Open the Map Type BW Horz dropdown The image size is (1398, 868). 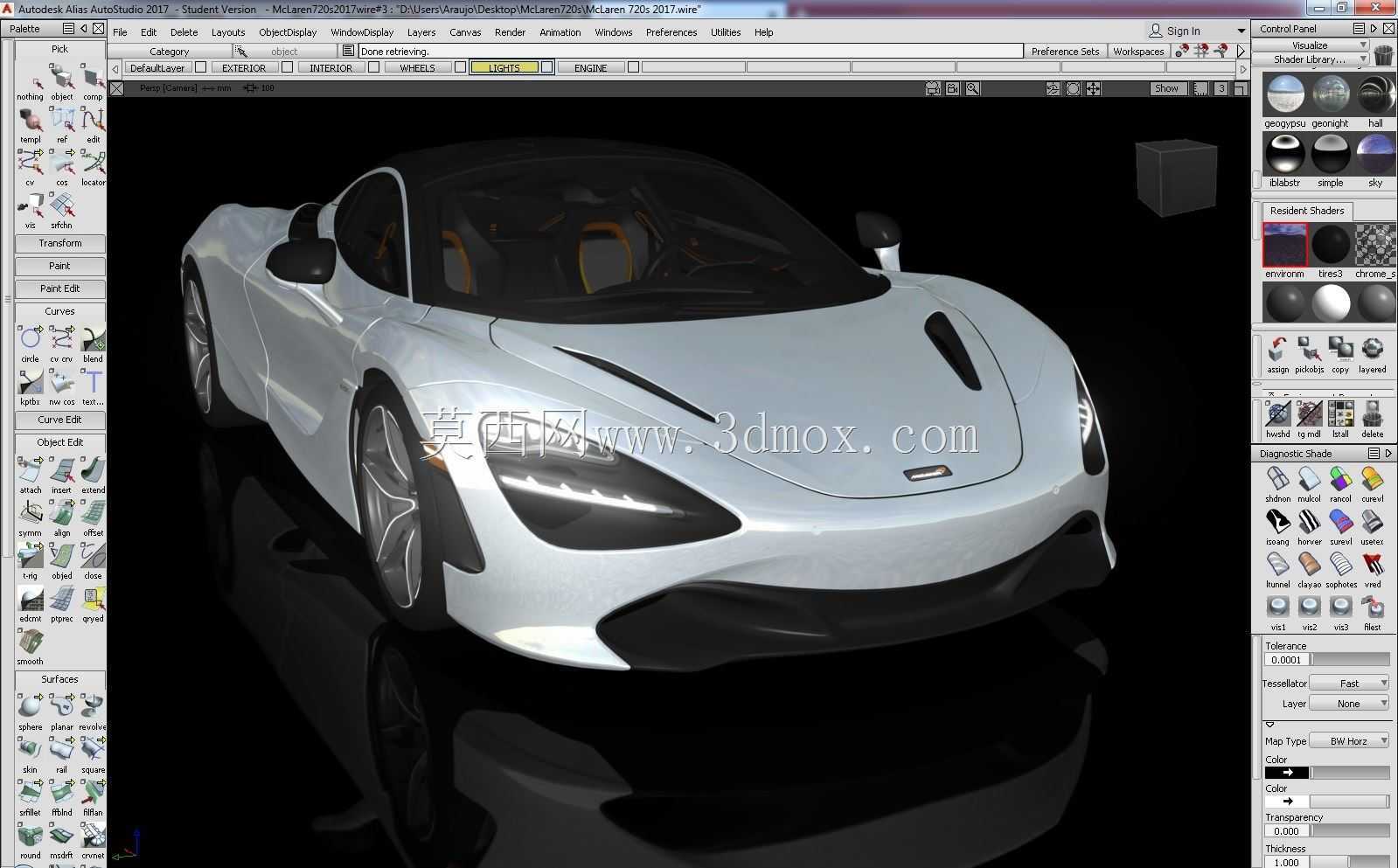(1349, 741)
